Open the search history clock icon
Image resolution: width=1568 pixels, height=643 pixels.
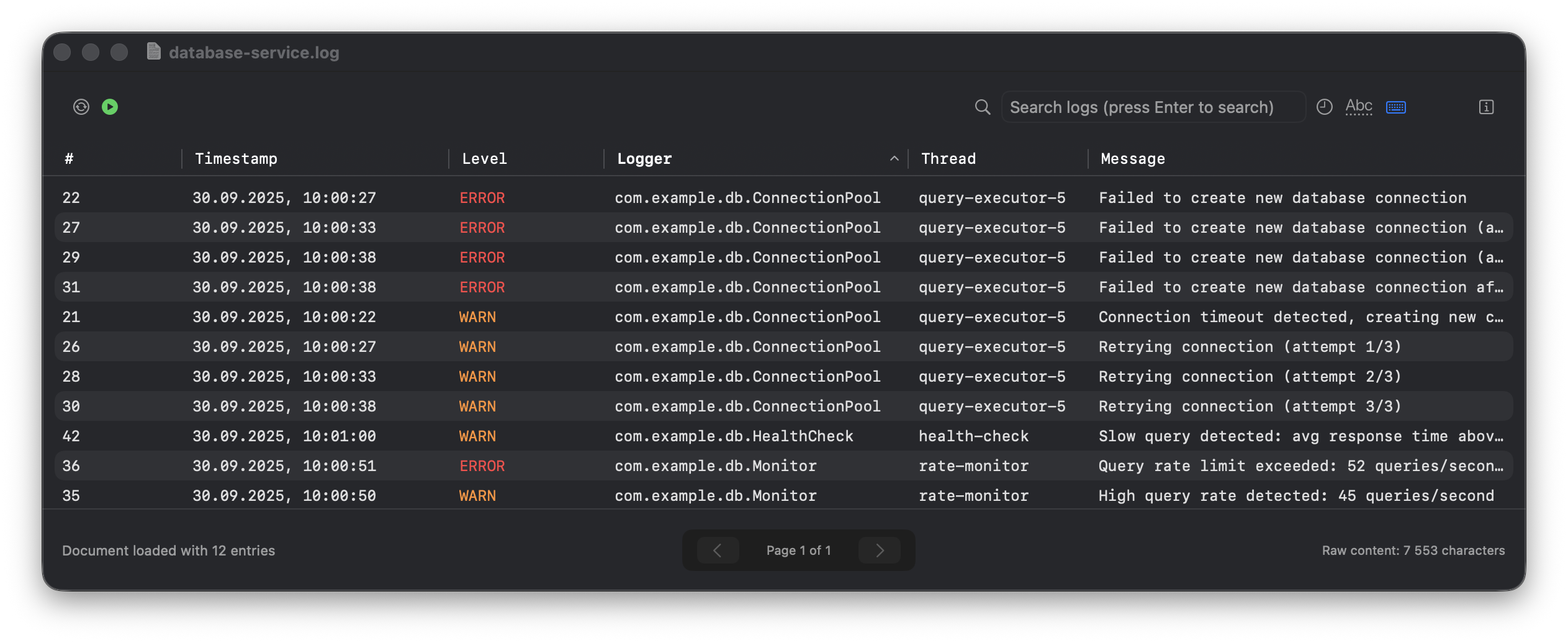tap(1324, 107)
